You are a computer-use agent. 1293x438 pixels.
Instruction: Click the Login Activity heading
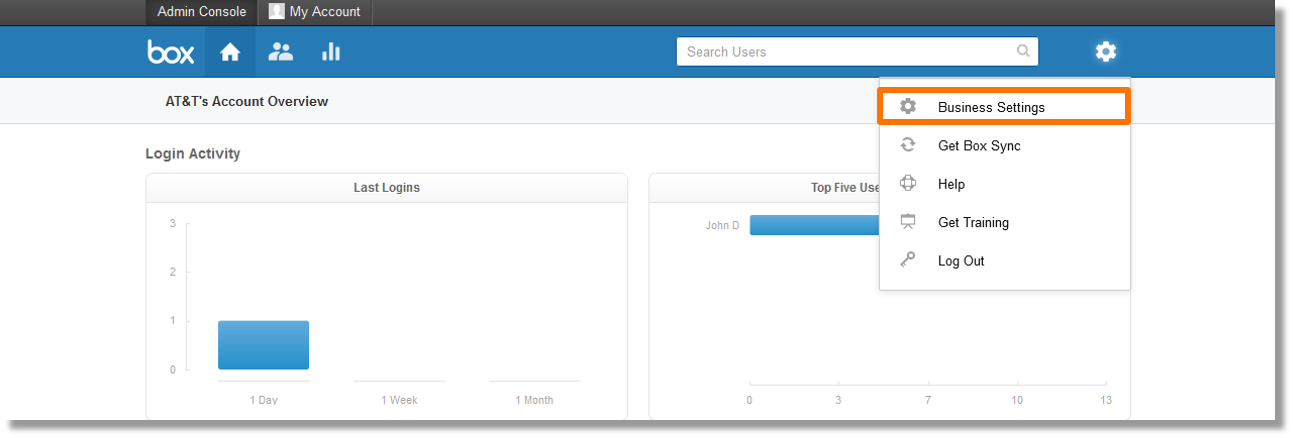pyautogui.click(x=193, y=153)
